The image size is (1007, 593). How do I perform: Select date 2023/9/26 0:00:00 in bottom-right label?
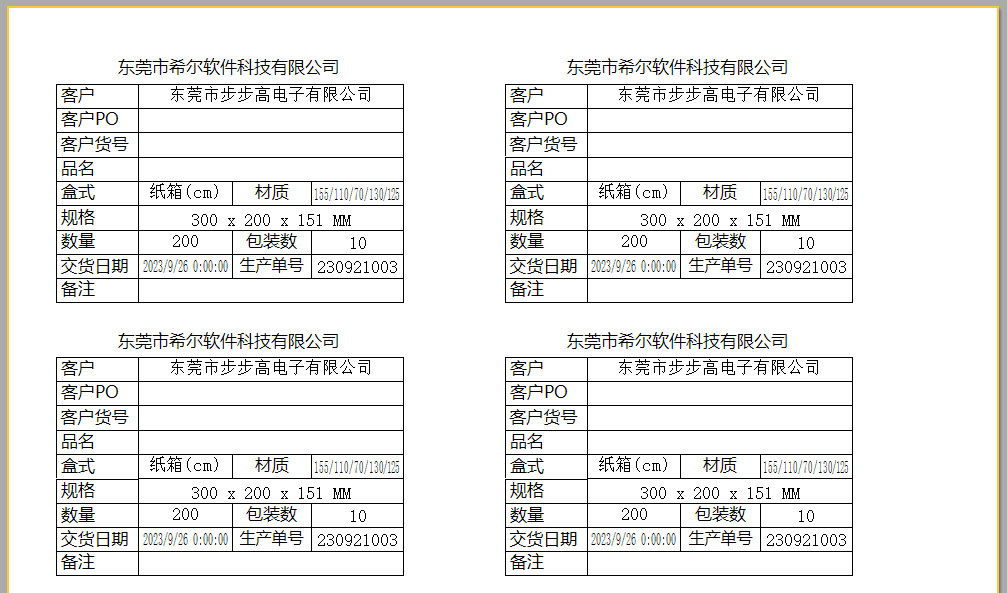tap(634, 540)
